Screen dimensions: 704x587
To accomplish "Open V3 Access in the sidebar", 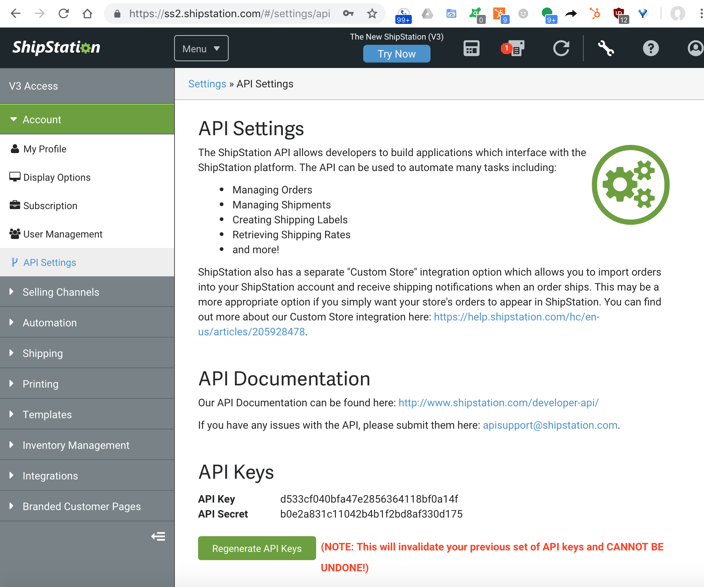I will pyautogui.click(x=87, y=86).
